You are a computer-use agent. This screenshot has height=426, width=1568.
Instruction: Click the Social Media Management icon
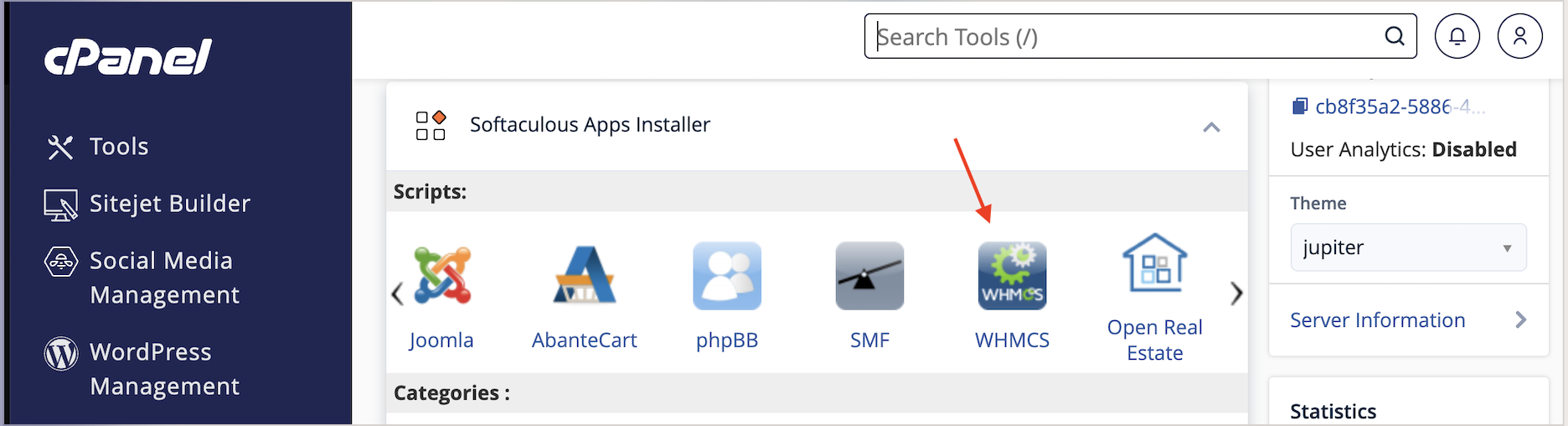[60, 262]
